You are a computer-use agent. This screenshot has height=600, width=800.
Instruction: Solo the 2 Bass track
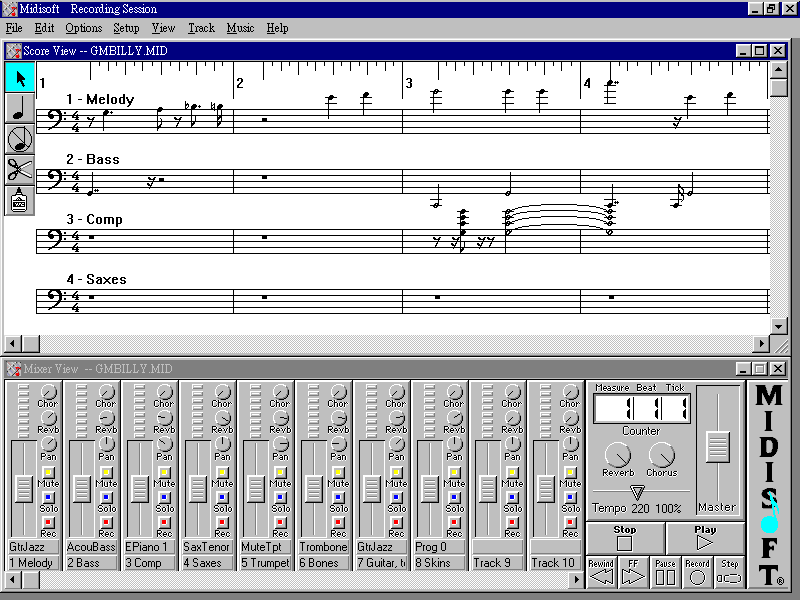[x=106, y=497]
